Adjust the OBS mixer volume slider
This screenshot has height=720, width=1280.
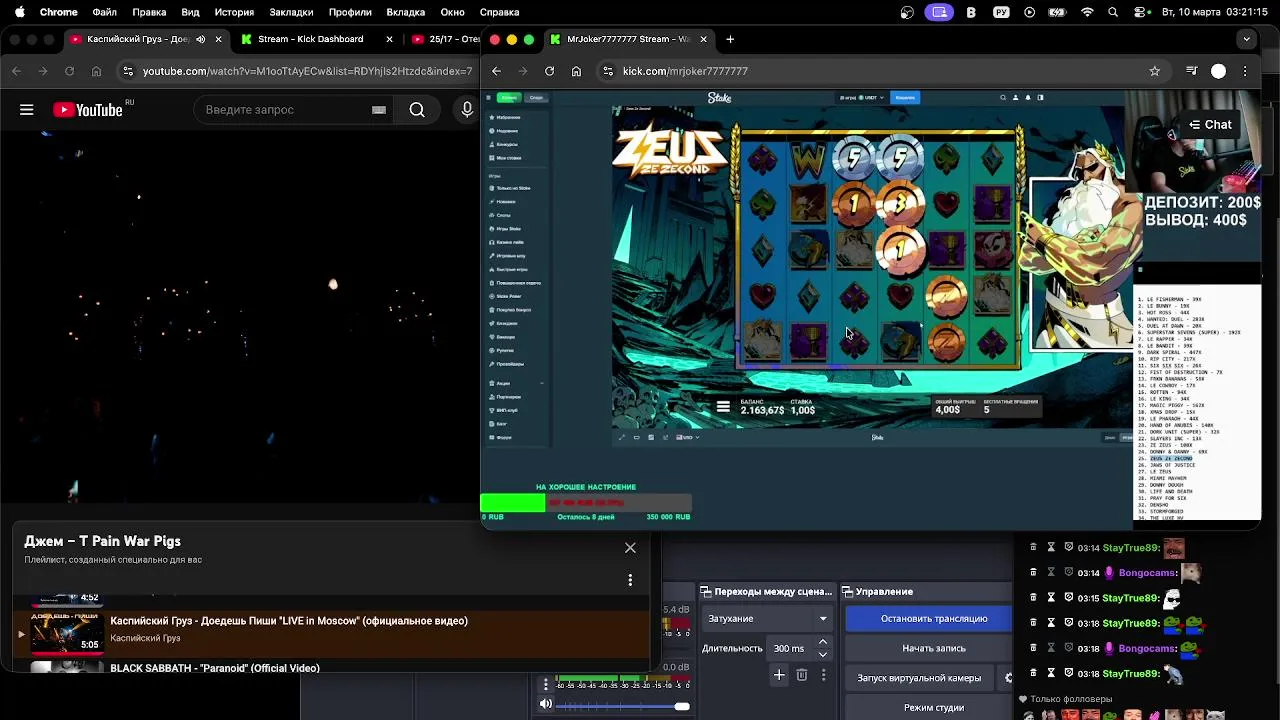(624, 706)
